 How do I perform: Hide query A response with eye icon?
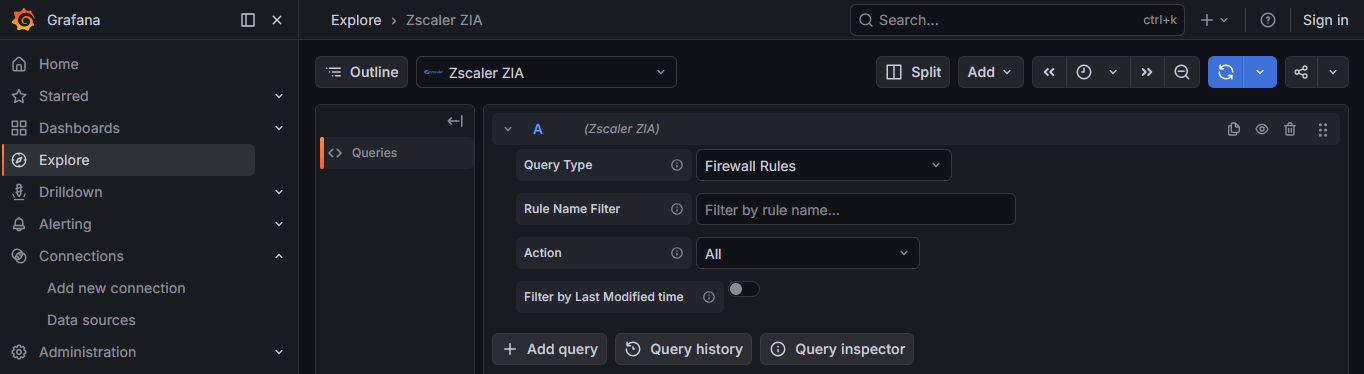click(1262, 129)
